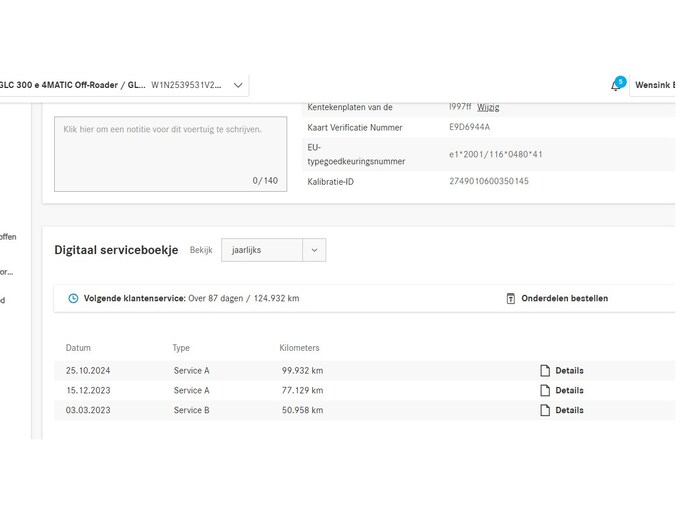Open Details text for the 77.129 km service

(569, 390)
